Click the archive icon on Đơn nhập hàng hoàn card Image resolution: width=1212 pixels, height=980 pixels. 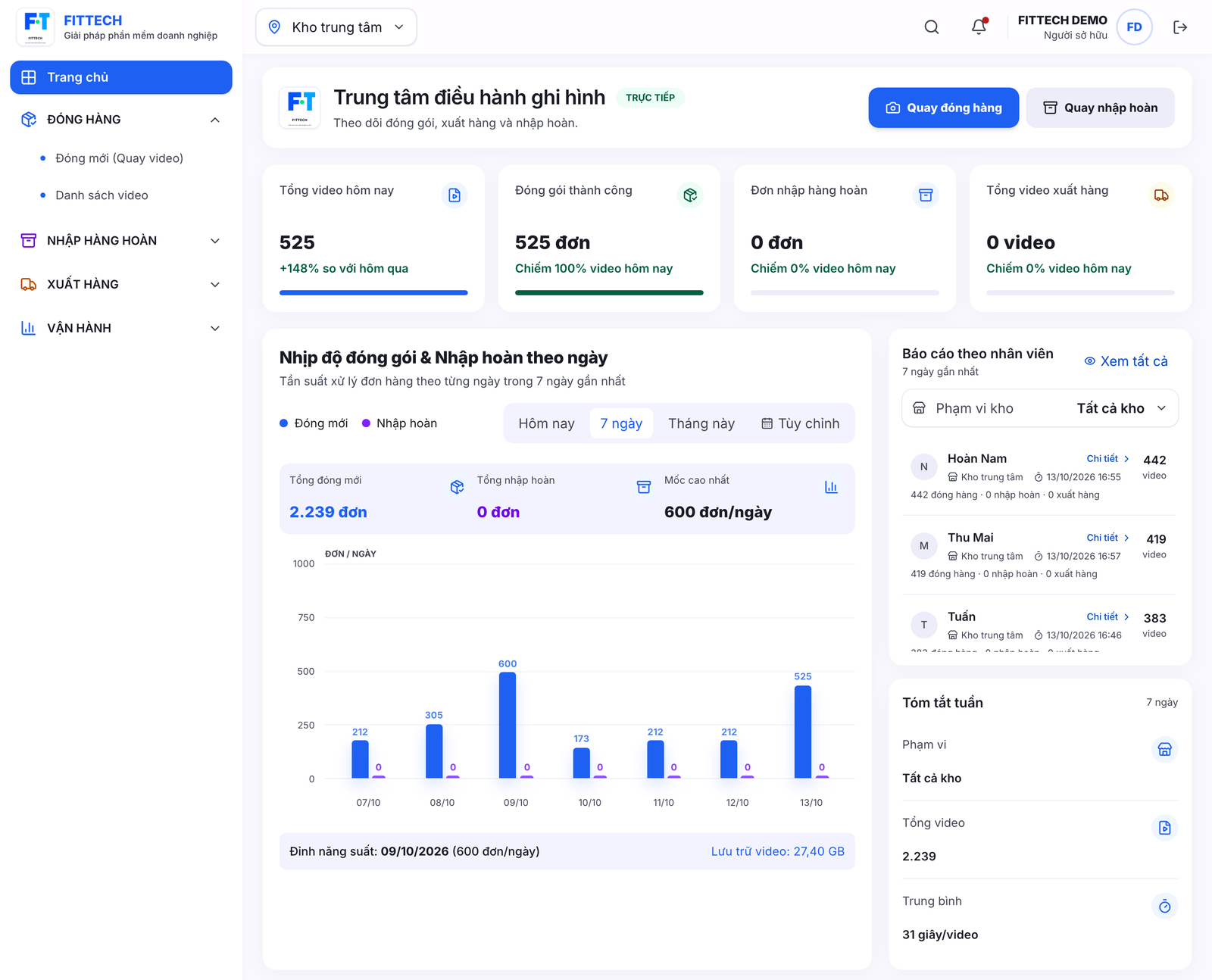click(926, 195)
